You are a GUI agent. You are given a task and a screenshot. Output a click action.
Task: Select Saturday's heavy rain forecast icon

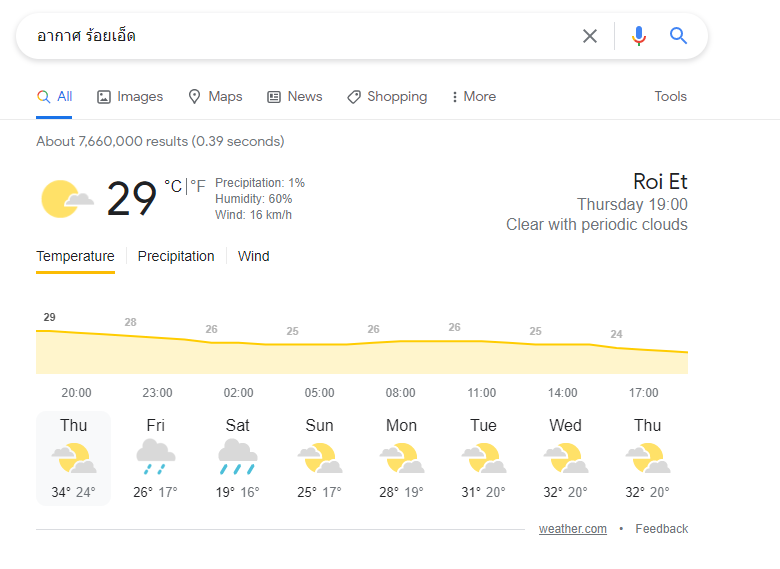tap(238, 457)
